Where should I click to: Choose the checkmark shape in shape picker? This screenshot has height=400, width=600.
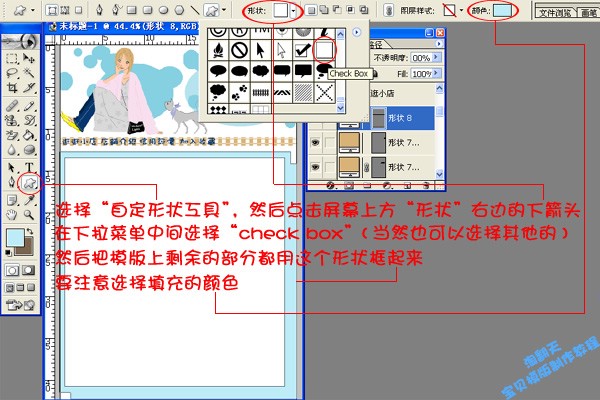[303, 49]
